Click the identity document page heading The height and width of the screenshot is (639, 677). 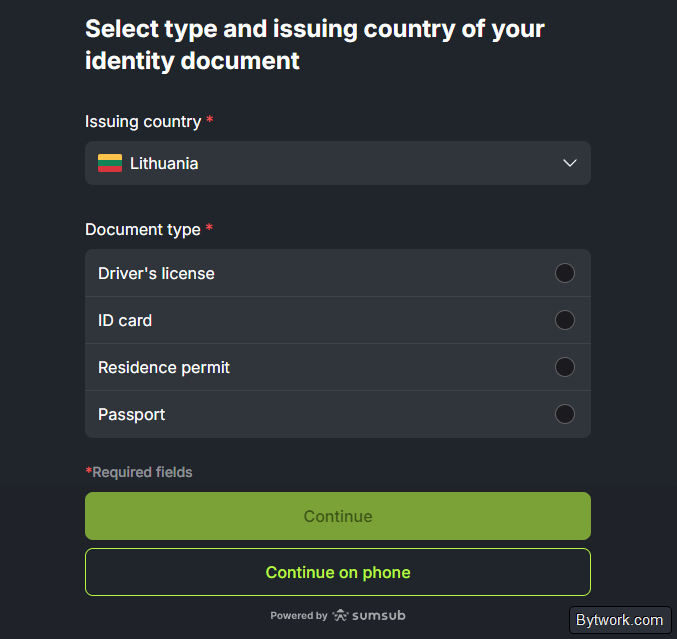tap(314, 44)
